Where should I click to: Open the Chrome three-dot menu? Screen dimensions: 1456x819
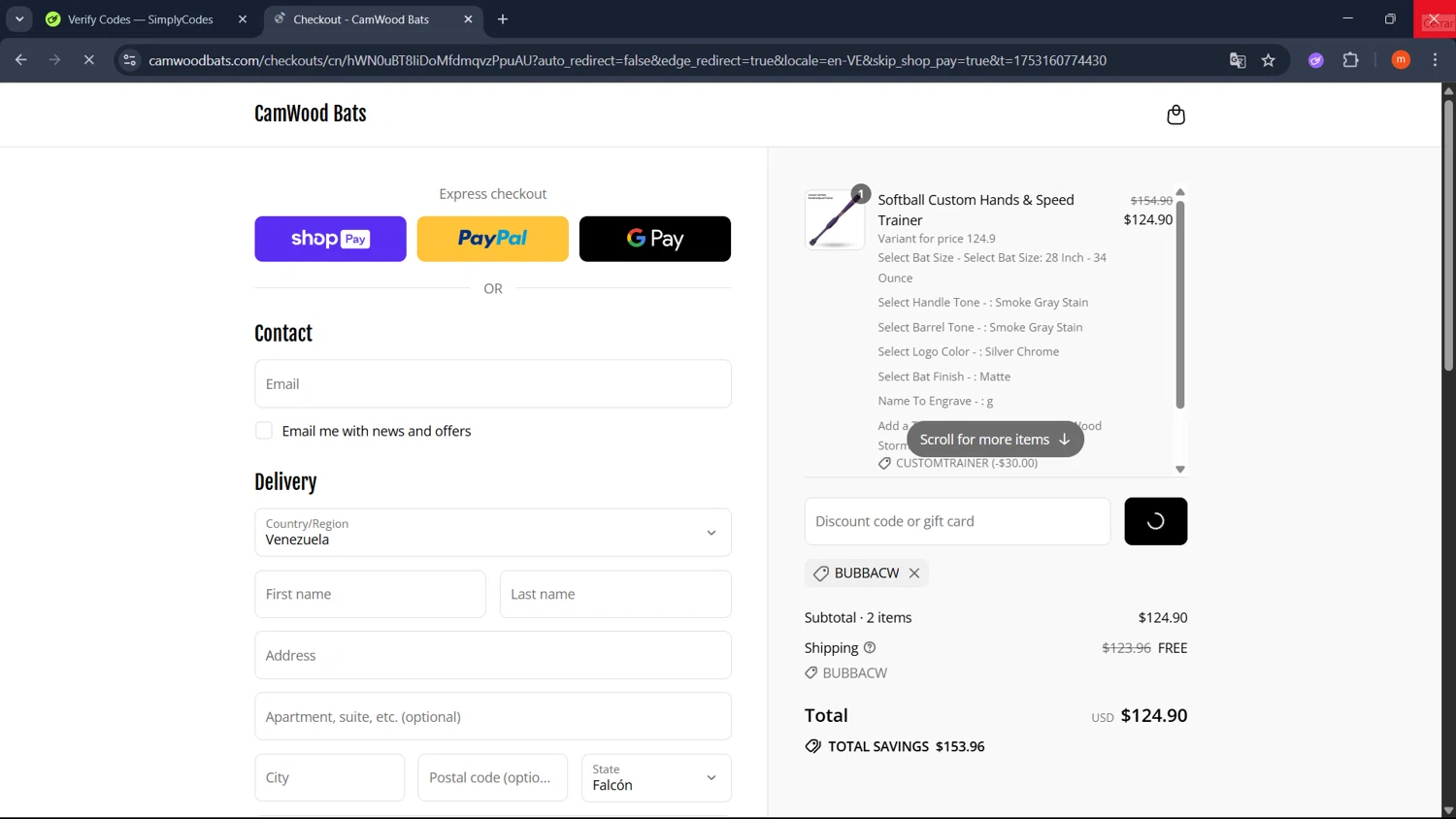tap(1435, 60)
